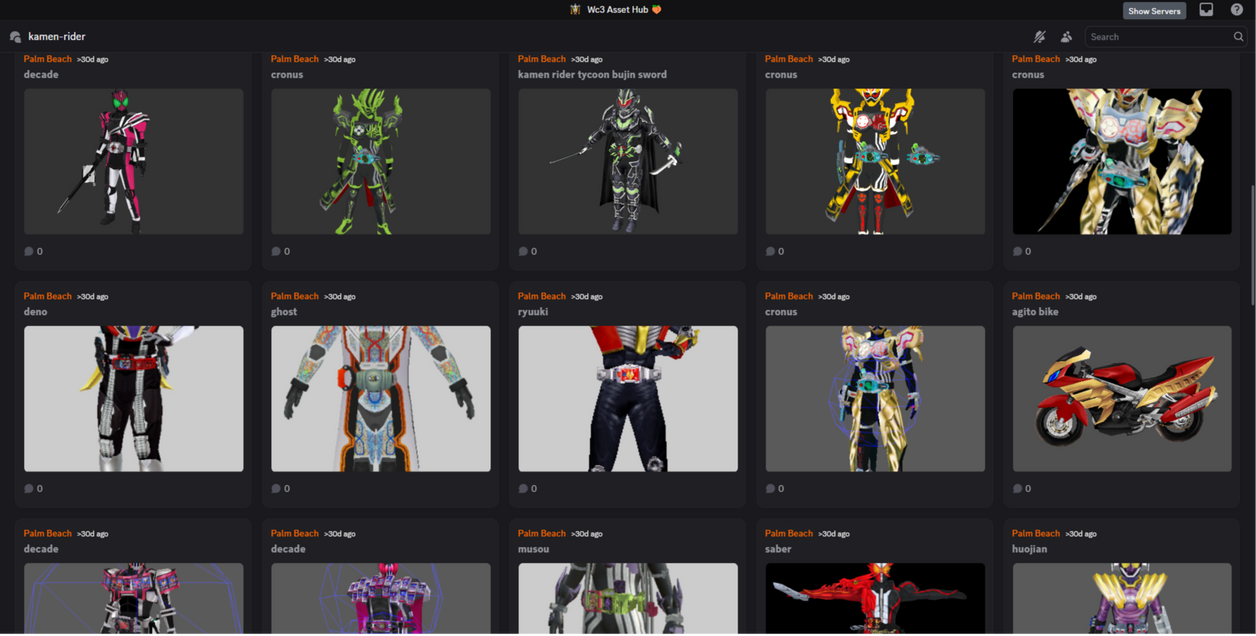This screenshot has width=1256, height=636.
Task: Click Palm Beach author on the saber post
Action: (789, 533)
